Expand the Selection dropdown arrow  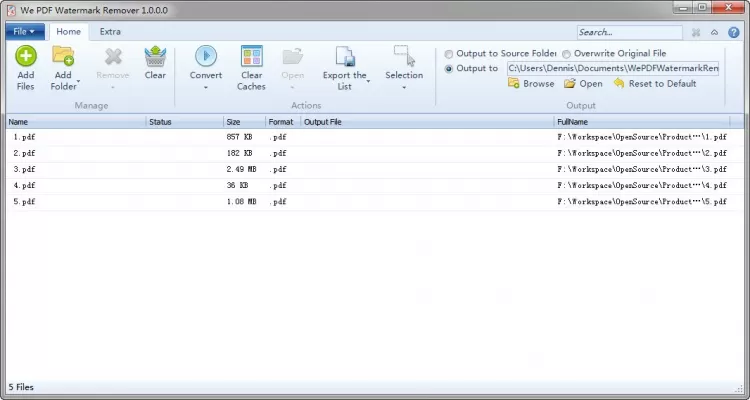pos(404,88)
